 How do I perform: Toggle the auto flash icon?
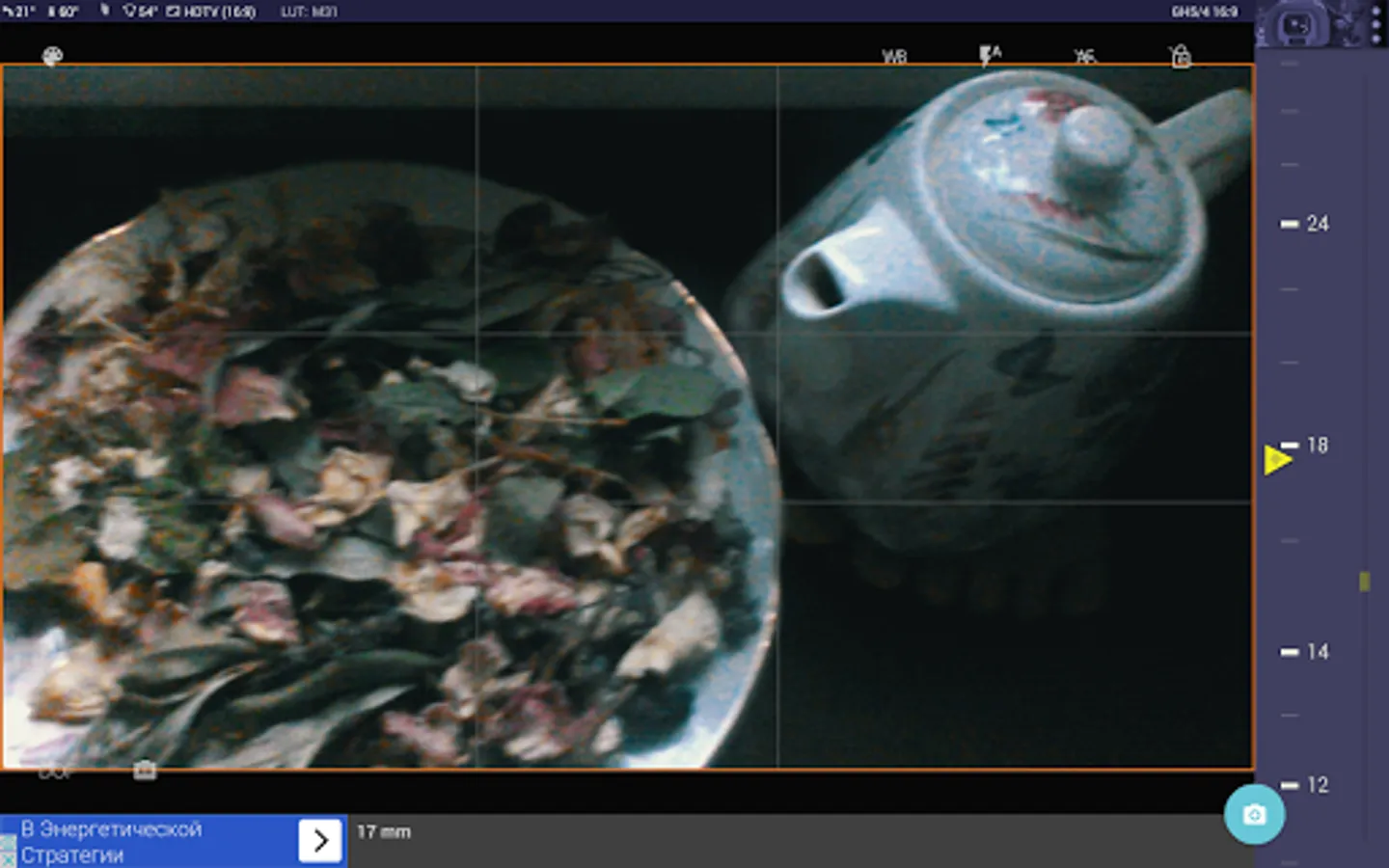pos(990,56)
